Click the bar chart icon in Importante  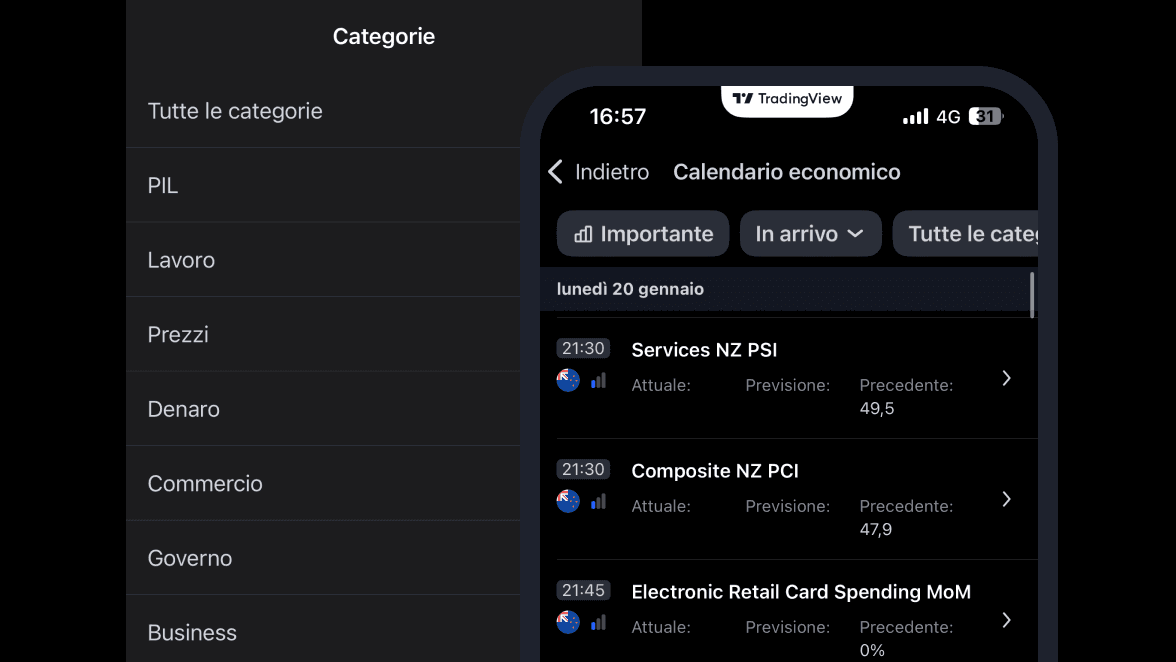(583, 234)
